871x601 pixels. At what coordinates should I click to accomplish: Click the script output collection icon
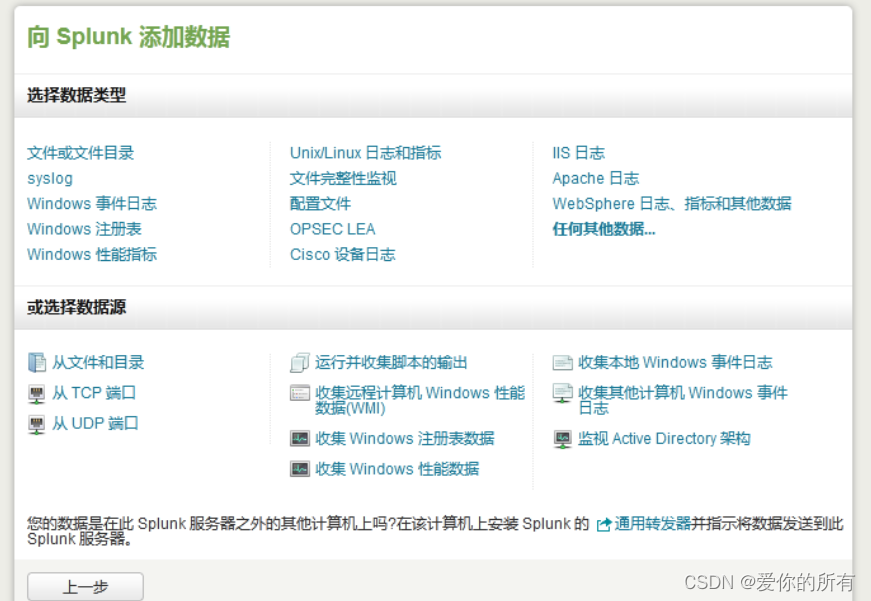[300, 362]
